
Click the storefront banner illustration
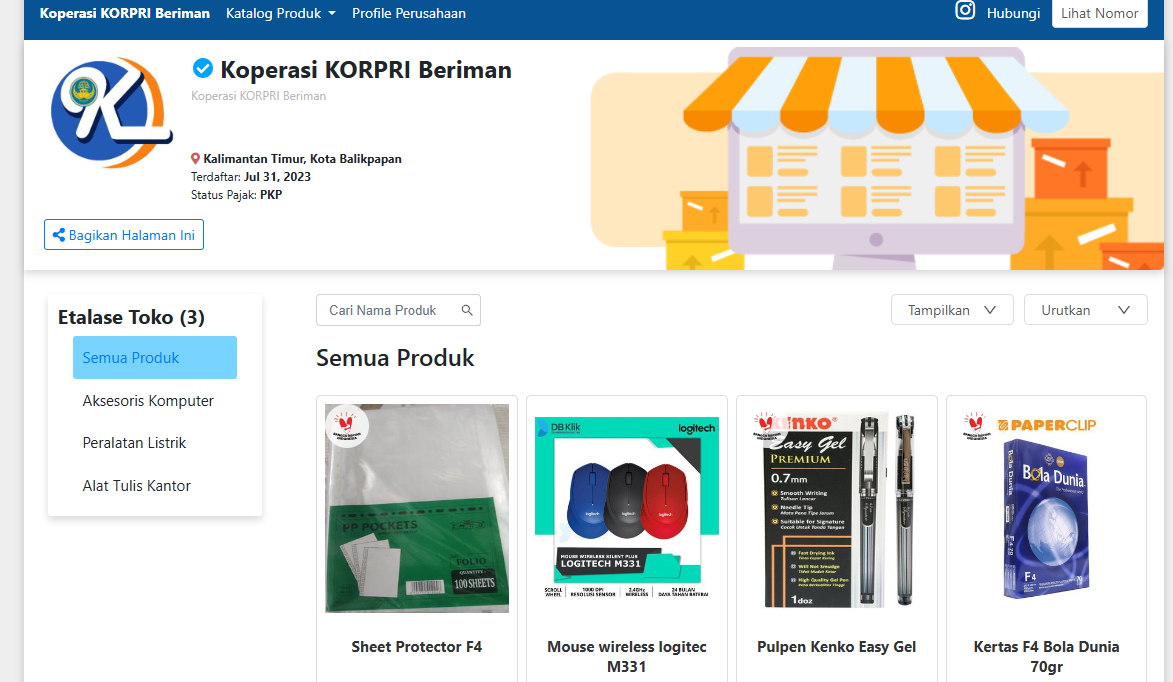click(877, 158)
